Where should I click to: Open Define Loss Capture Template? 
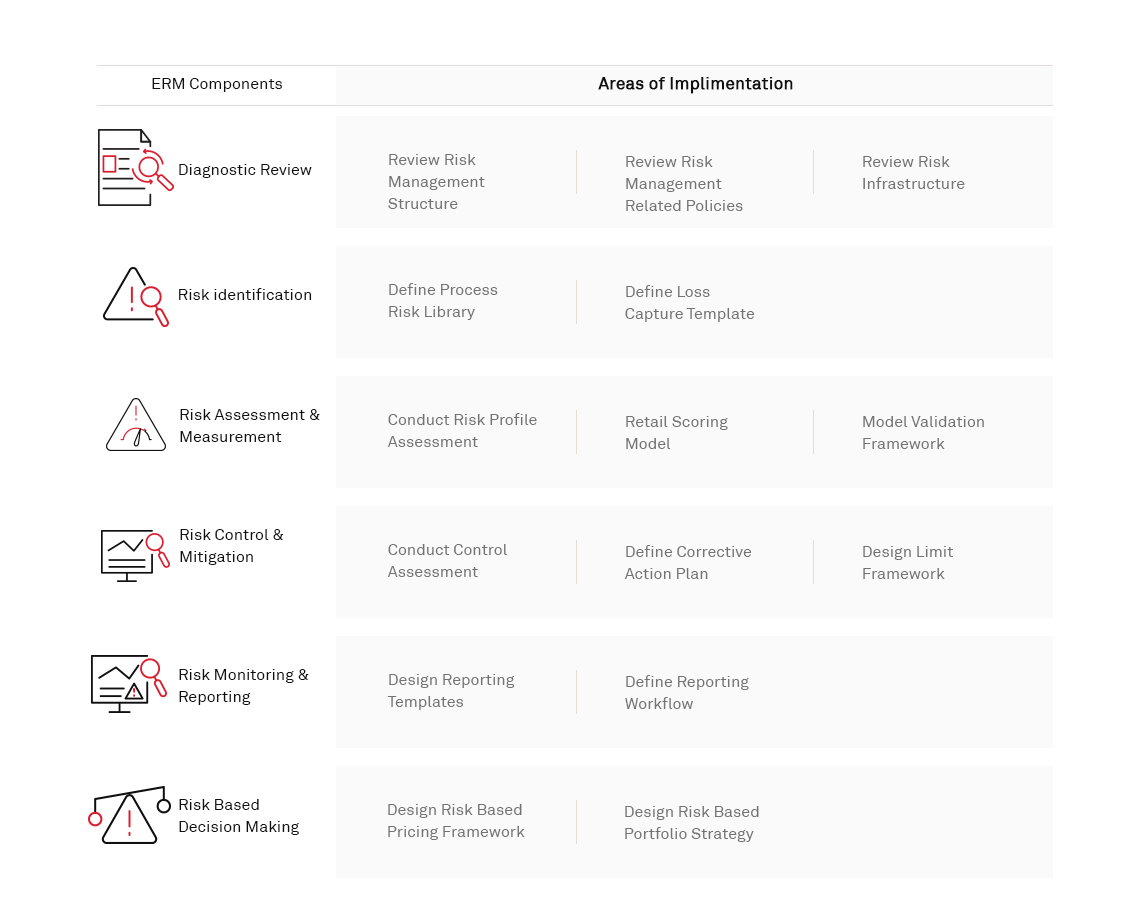point(689,303)
